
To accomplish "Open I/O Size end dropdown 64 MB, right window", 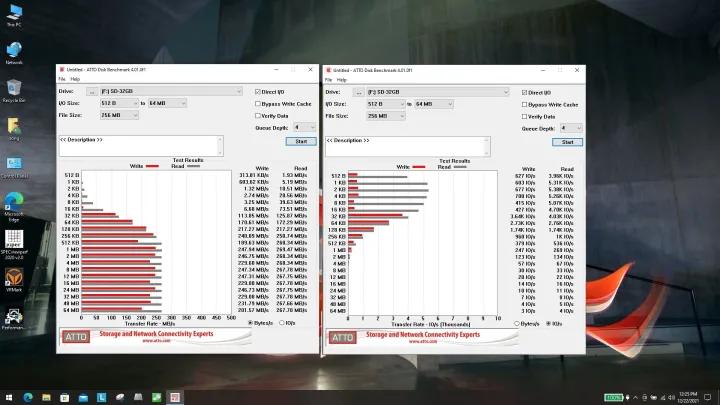I will pos(434,104).
